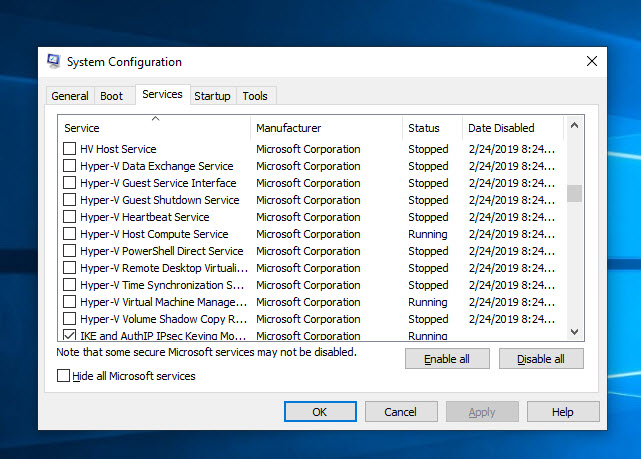Confirm with the OK button
This screenshot has width=641, height=459.
coord(320,412)
